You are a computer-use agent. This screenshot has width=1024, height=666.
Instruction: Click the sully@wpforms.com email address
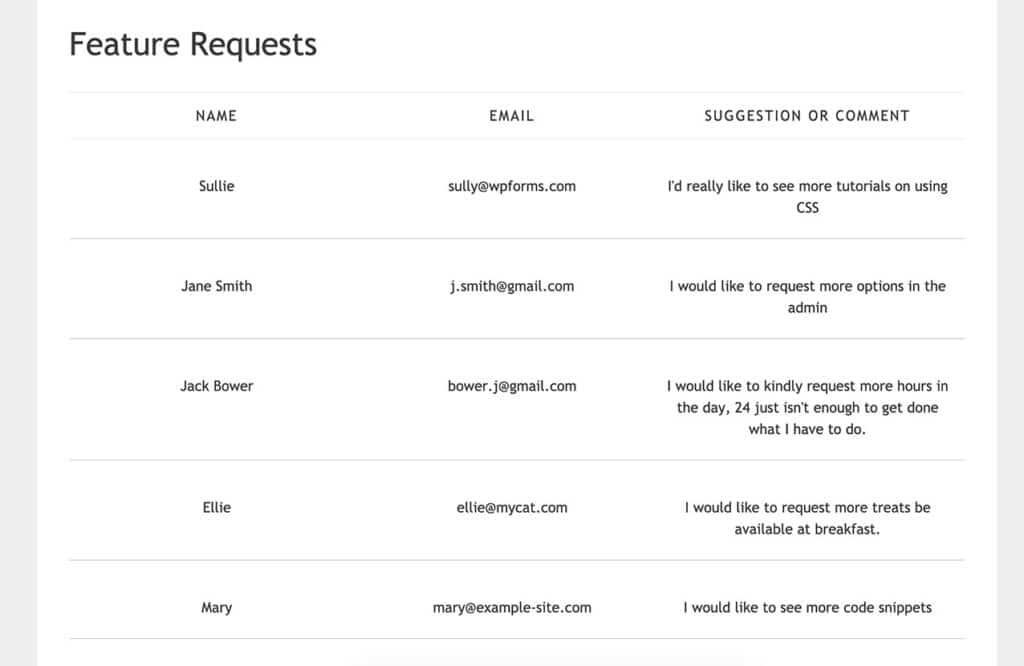point(512,186)
